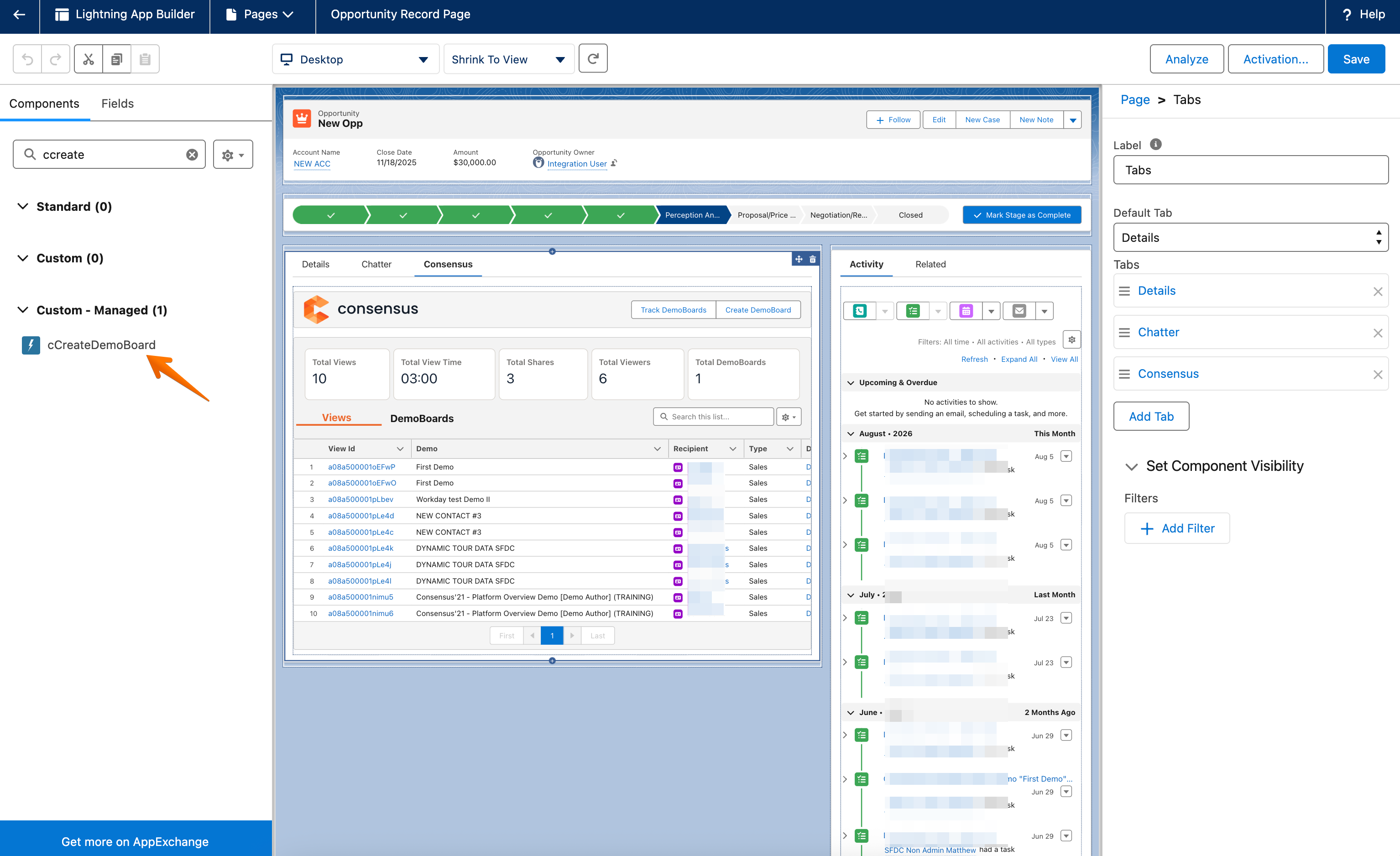Viewport: 1400px width, 856px height.
Task: Refresh the canvas preview
Action: [593, 58]
